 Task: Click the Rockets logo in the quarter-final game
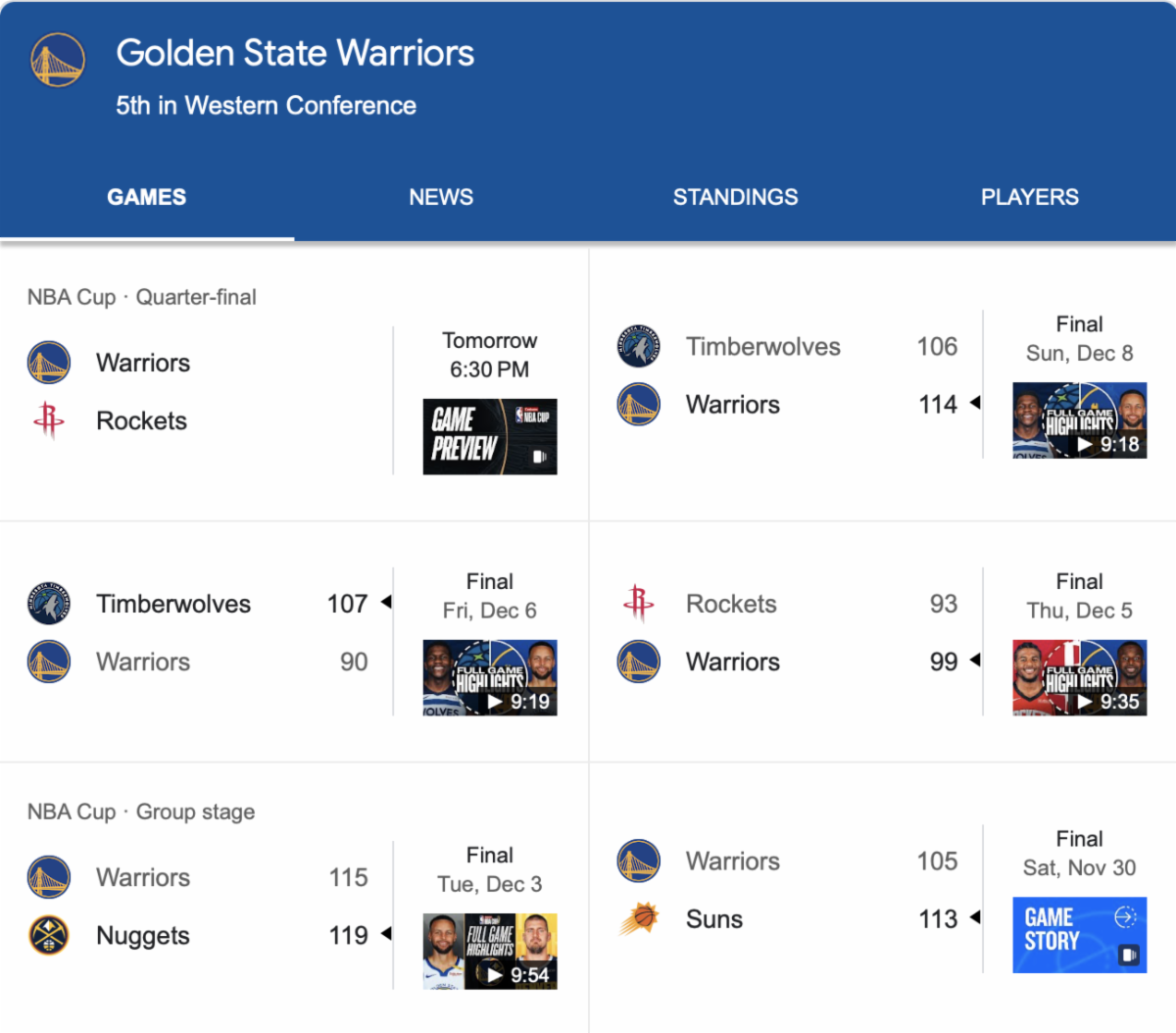(49, 420)
